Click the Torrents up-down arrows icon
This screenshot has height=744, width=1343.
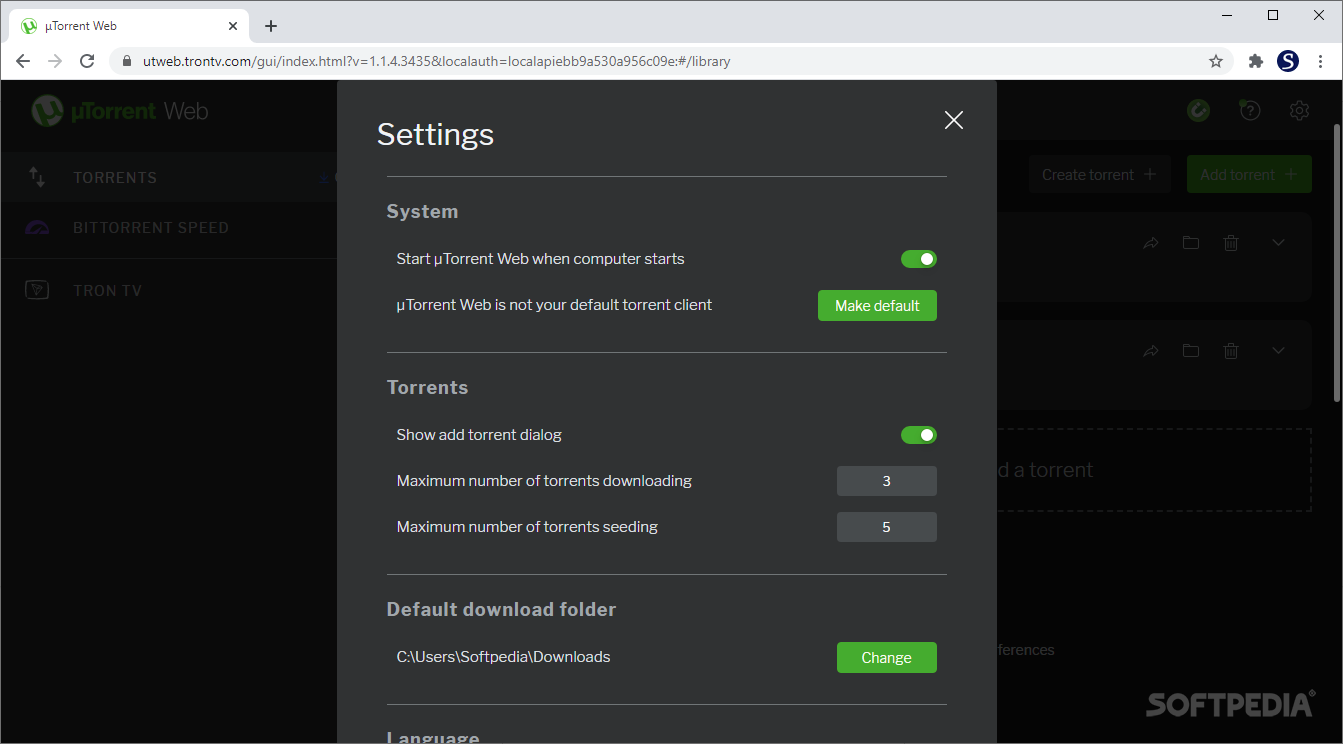[37, 178]
